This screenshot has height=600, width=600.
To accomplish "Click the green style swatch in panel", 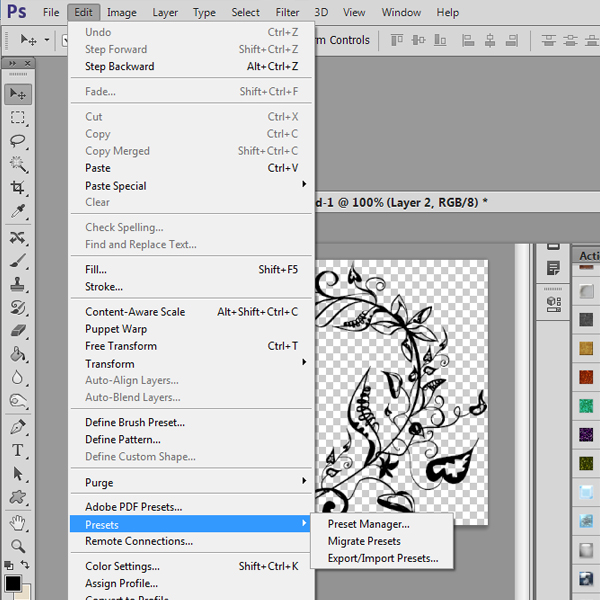I will 586,406.
